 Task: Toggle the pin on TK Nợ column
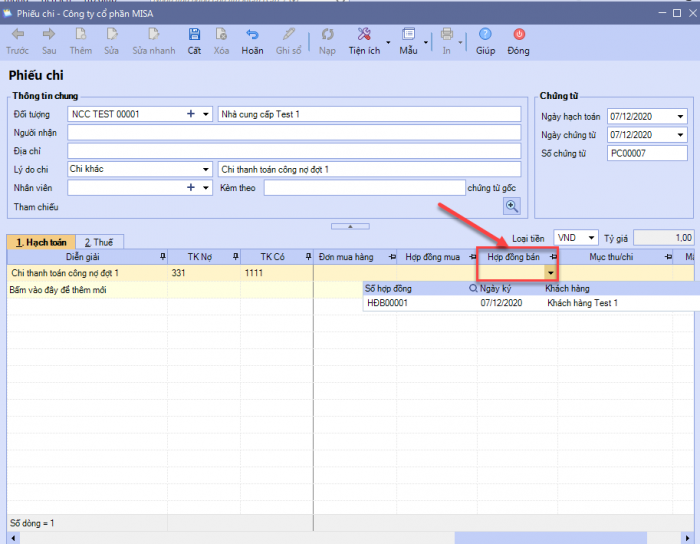click(x=234, y=257)
